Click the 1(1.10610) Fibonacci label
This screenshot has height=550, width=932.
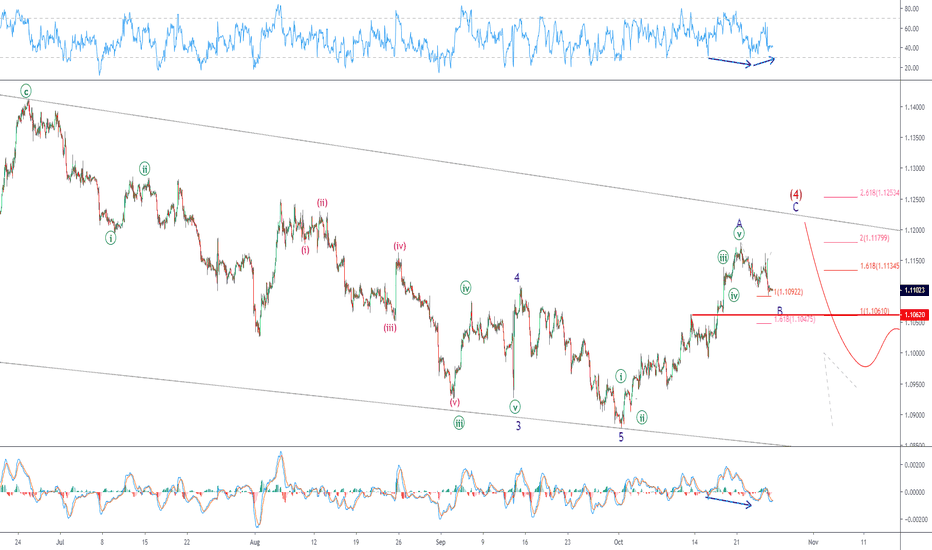coord(874,311)
